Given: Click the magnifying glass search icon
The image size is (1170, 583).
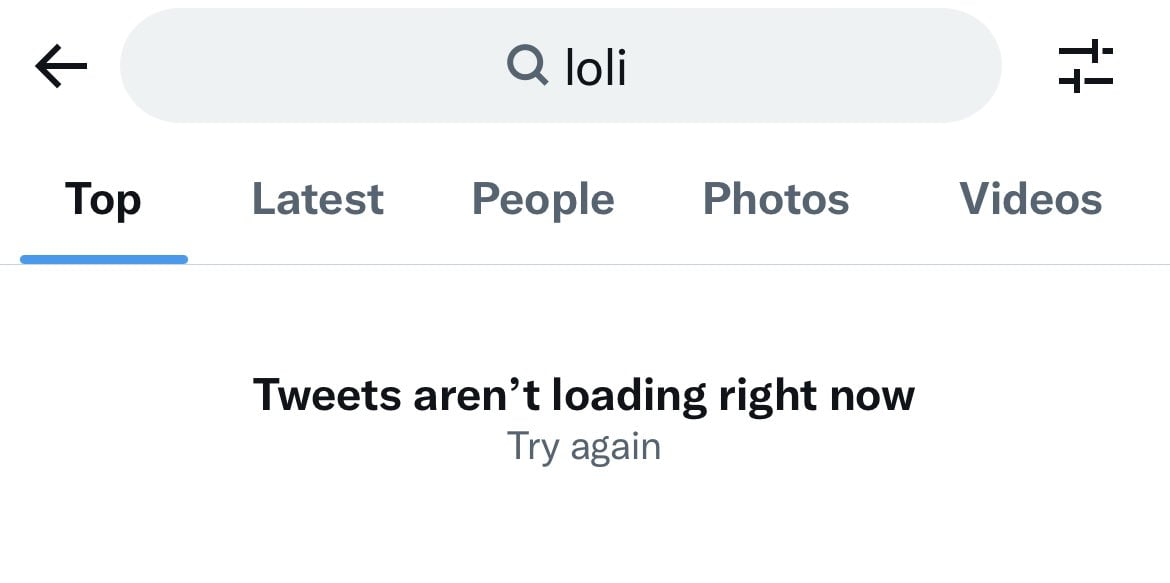Looking at the screenshot, I should (x=527, y=66).
